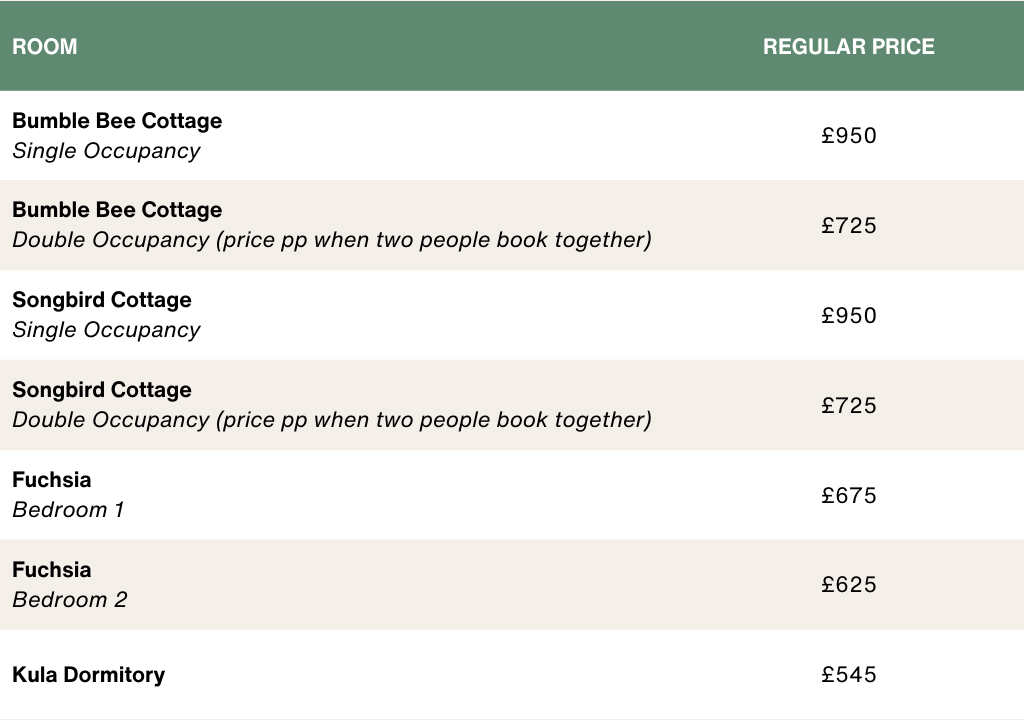Click the £625 price
This screenshot has height=720, width=1024.
point(848,584)
